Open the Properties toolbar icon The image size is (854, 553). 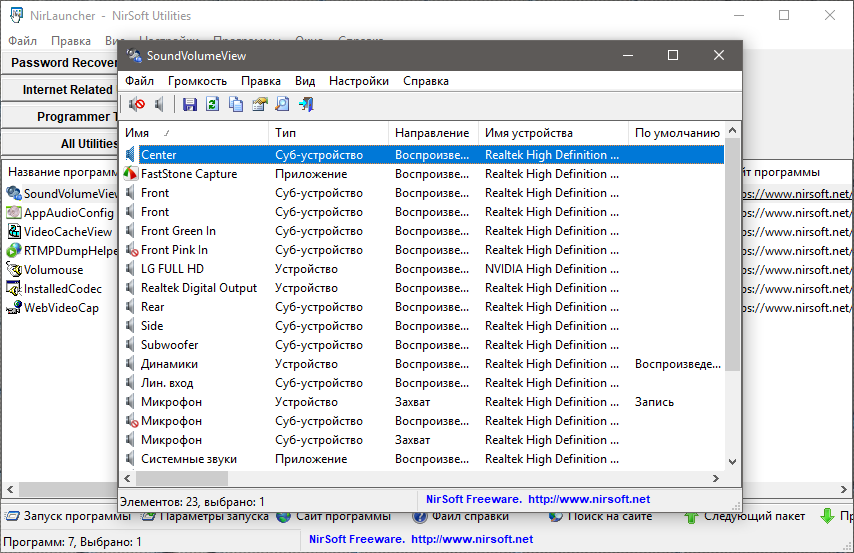[259, 104]
